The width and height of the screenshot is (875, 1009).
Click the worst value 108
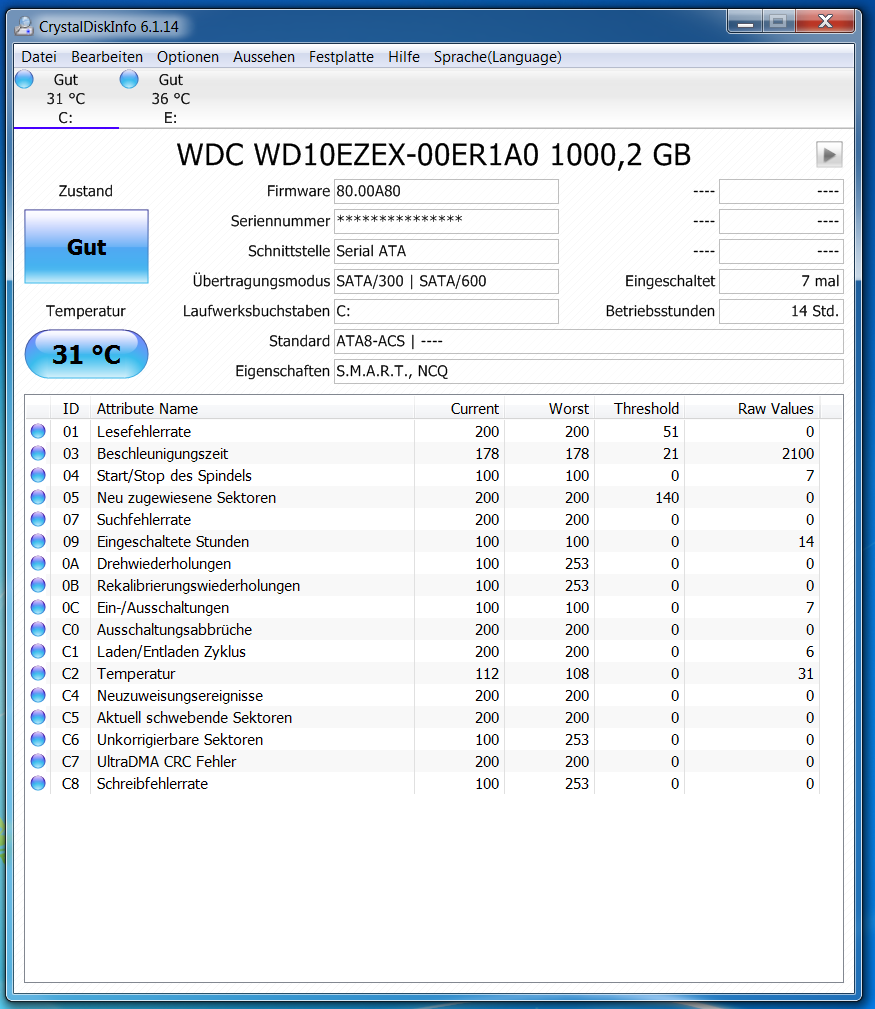coord(577,674)
